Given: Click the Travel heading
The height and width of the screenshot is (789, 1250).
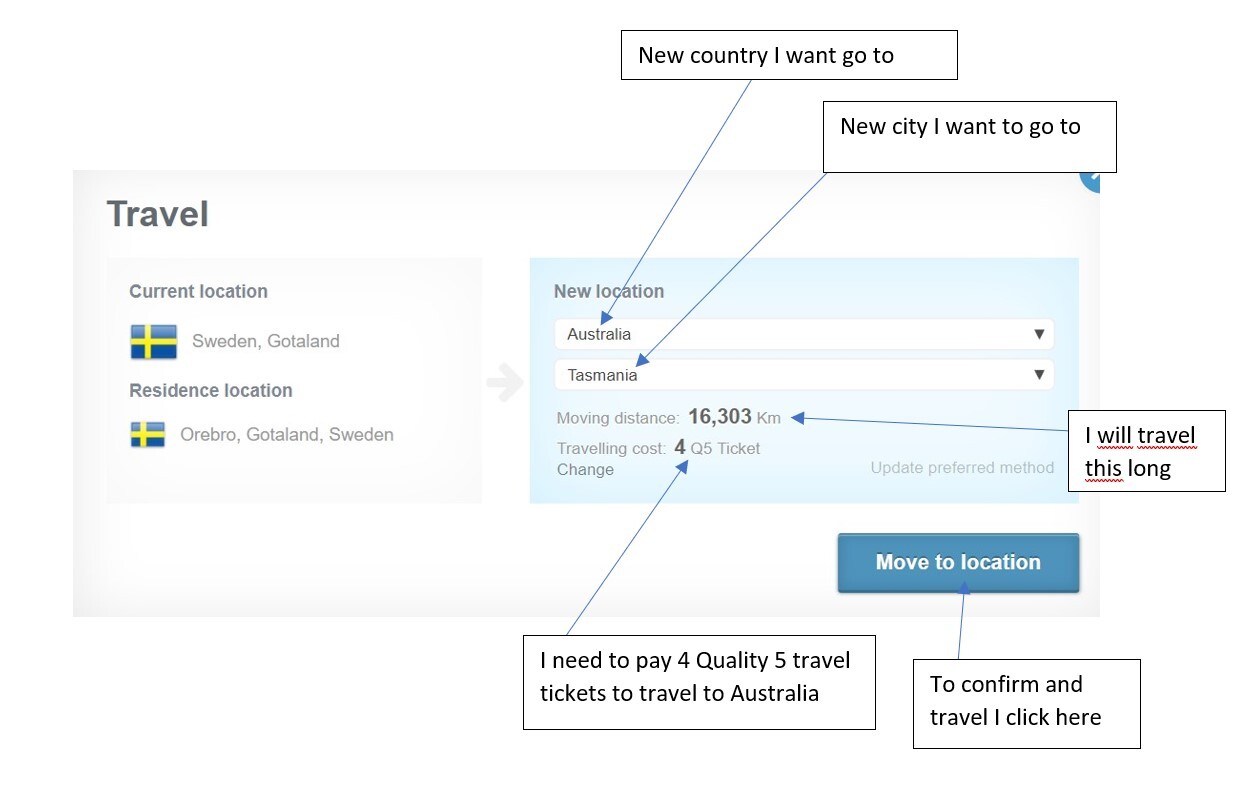Looking at the screenshot, I should (x=158, y=214).
